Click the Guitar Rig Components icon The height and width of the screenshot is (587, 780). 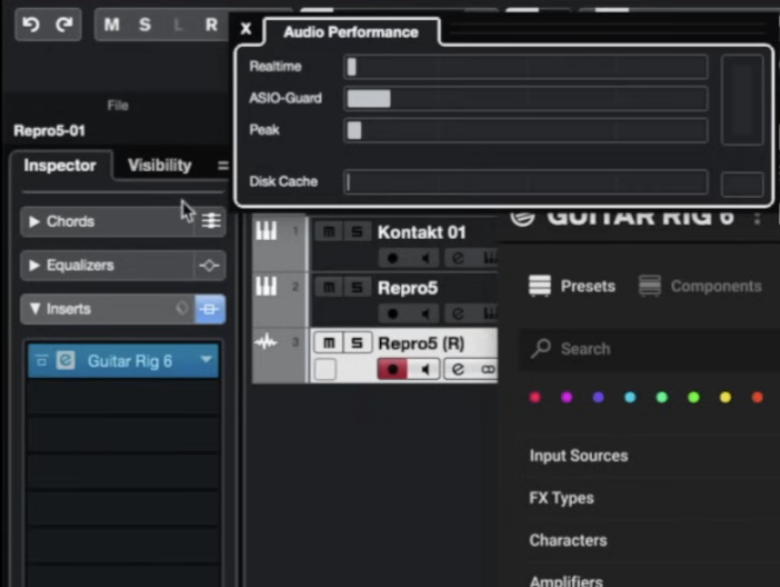[650, 286]
